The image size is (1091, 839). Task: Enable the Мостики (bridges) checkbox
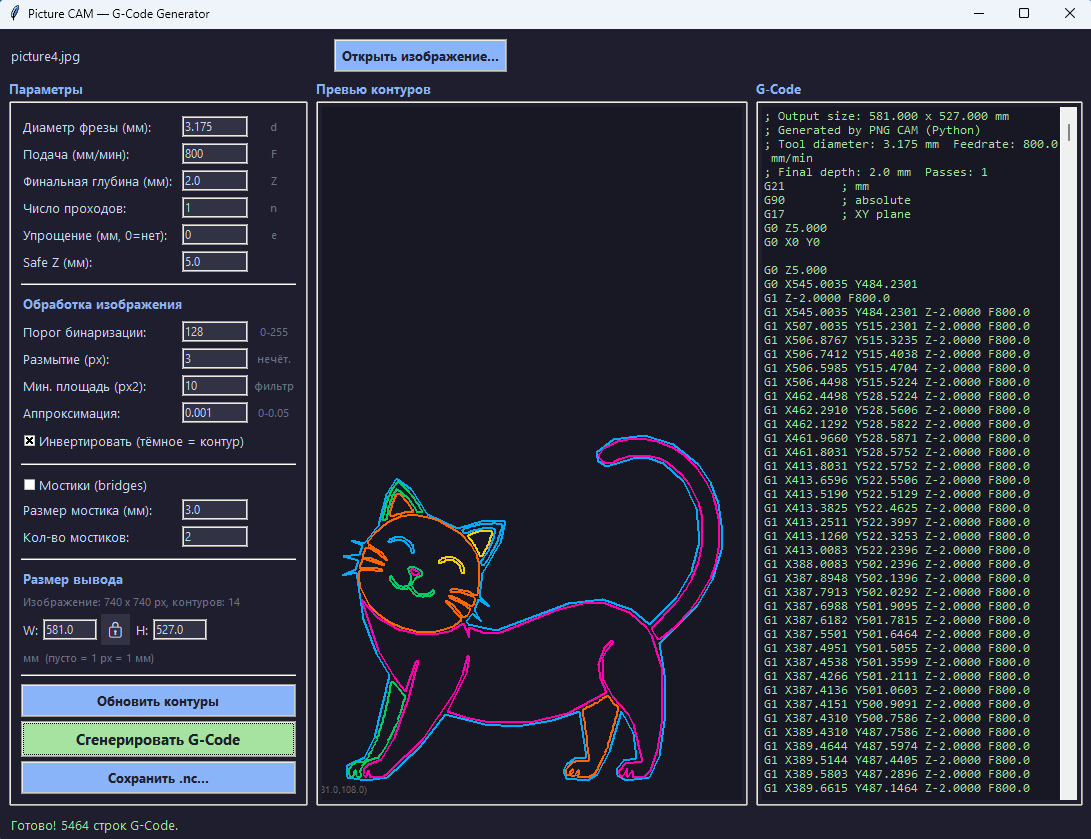point(30,485)
